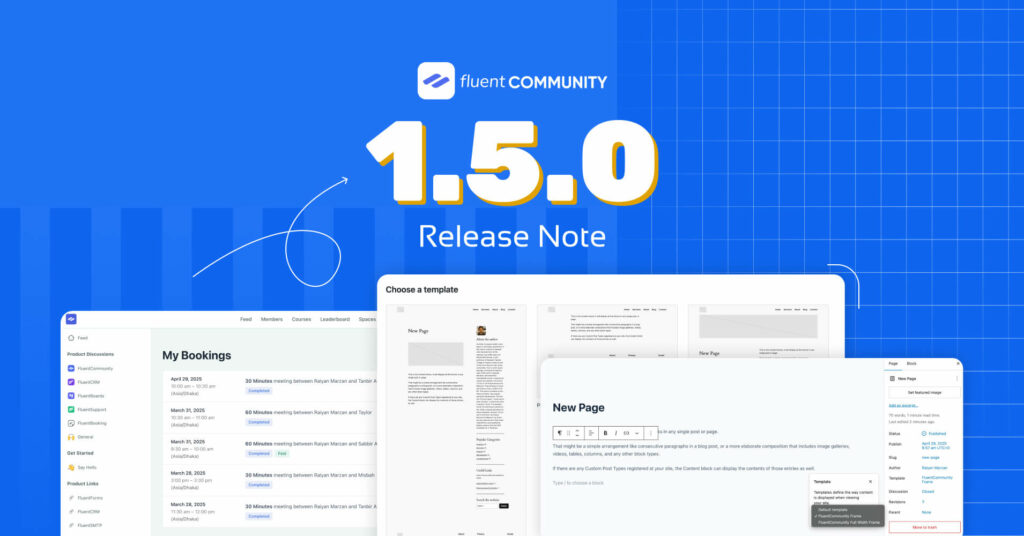This screenshot has width=1024, height=536.
Task: Go to Leaderboard in the top navigation
Action: (334, 319)
